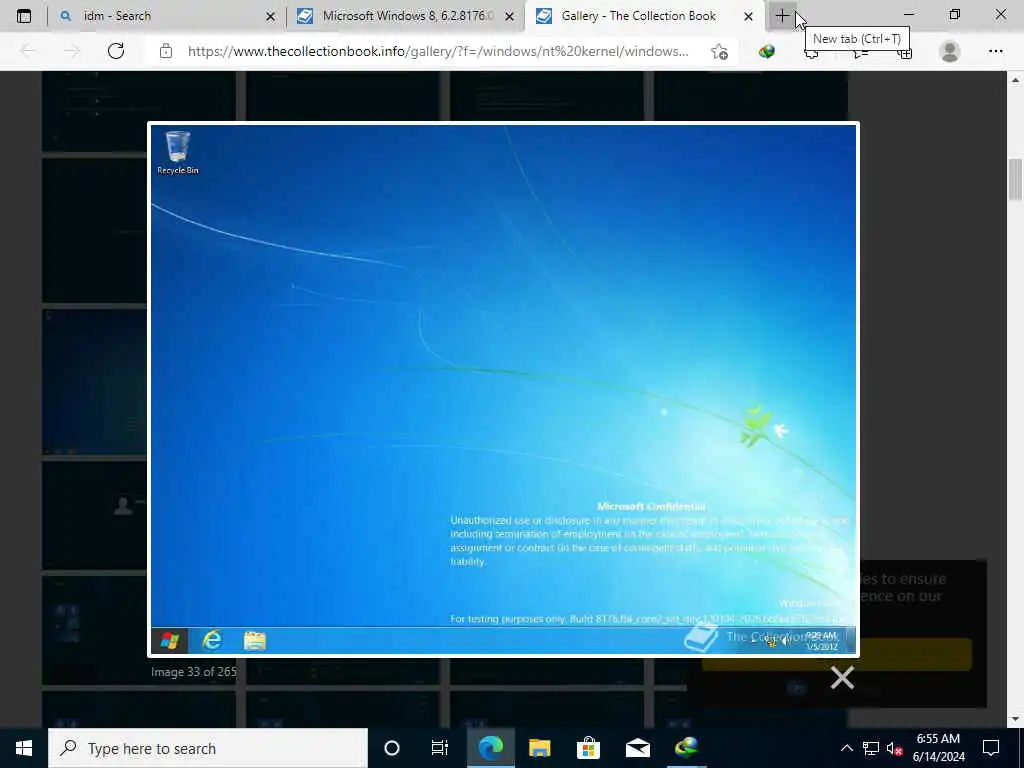Click the Microsoft Edge taskbar icon
This screenshot has height=768, width=1024.
490,748
